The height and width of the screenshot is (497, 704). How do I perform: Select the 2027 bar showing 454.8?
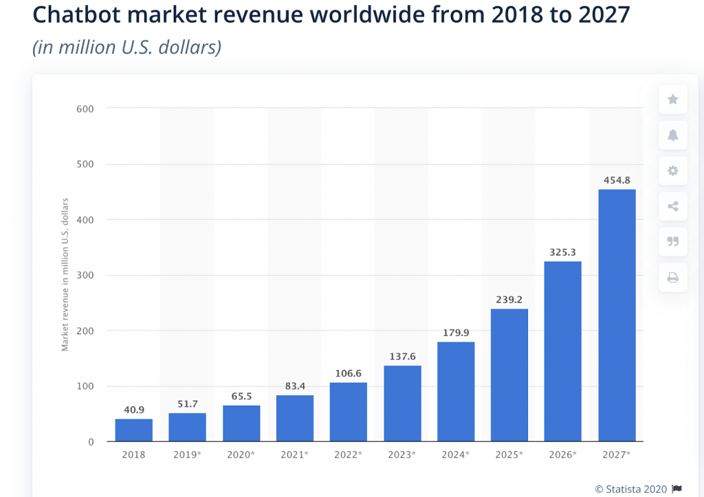point(617,315)
